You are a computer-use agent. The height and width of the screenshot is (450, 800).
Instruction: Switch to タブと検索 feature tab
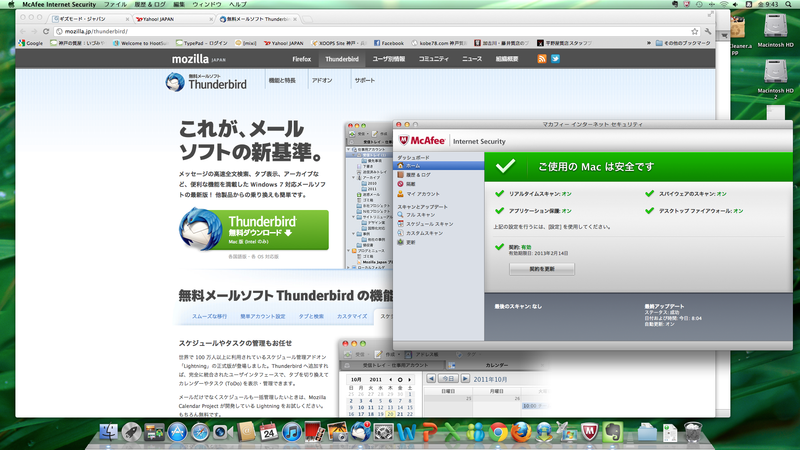click(x=311, y=316)
